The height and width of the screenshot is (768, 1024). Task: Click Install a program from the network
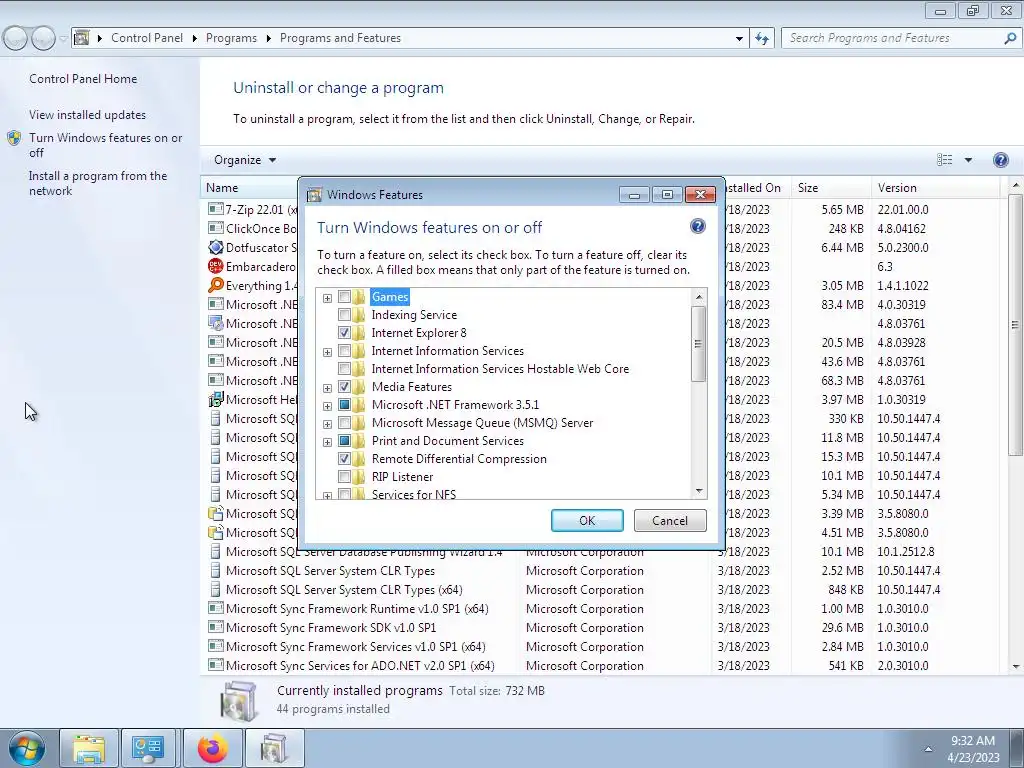pyautogui.click(x=98, y=184)
